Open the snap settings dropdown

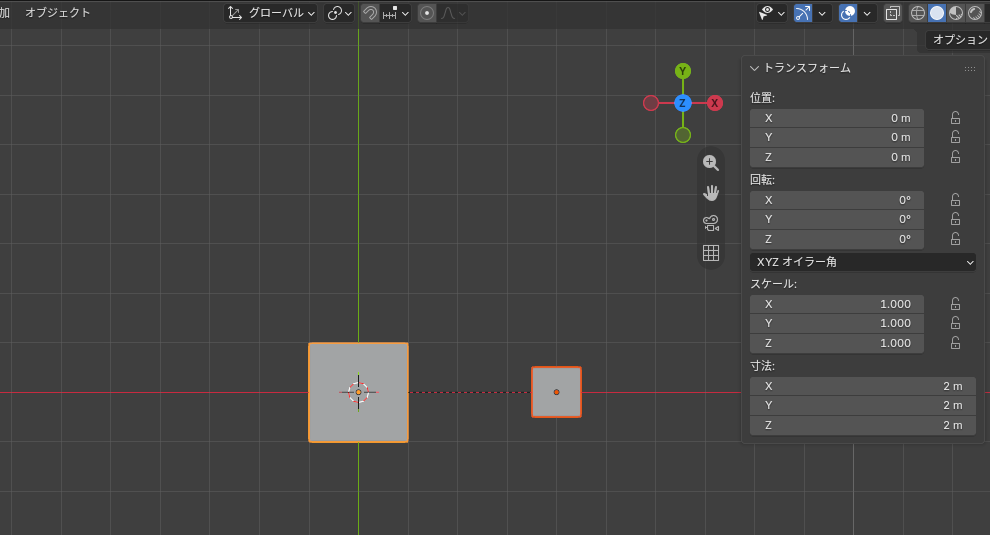coord(396,13)
